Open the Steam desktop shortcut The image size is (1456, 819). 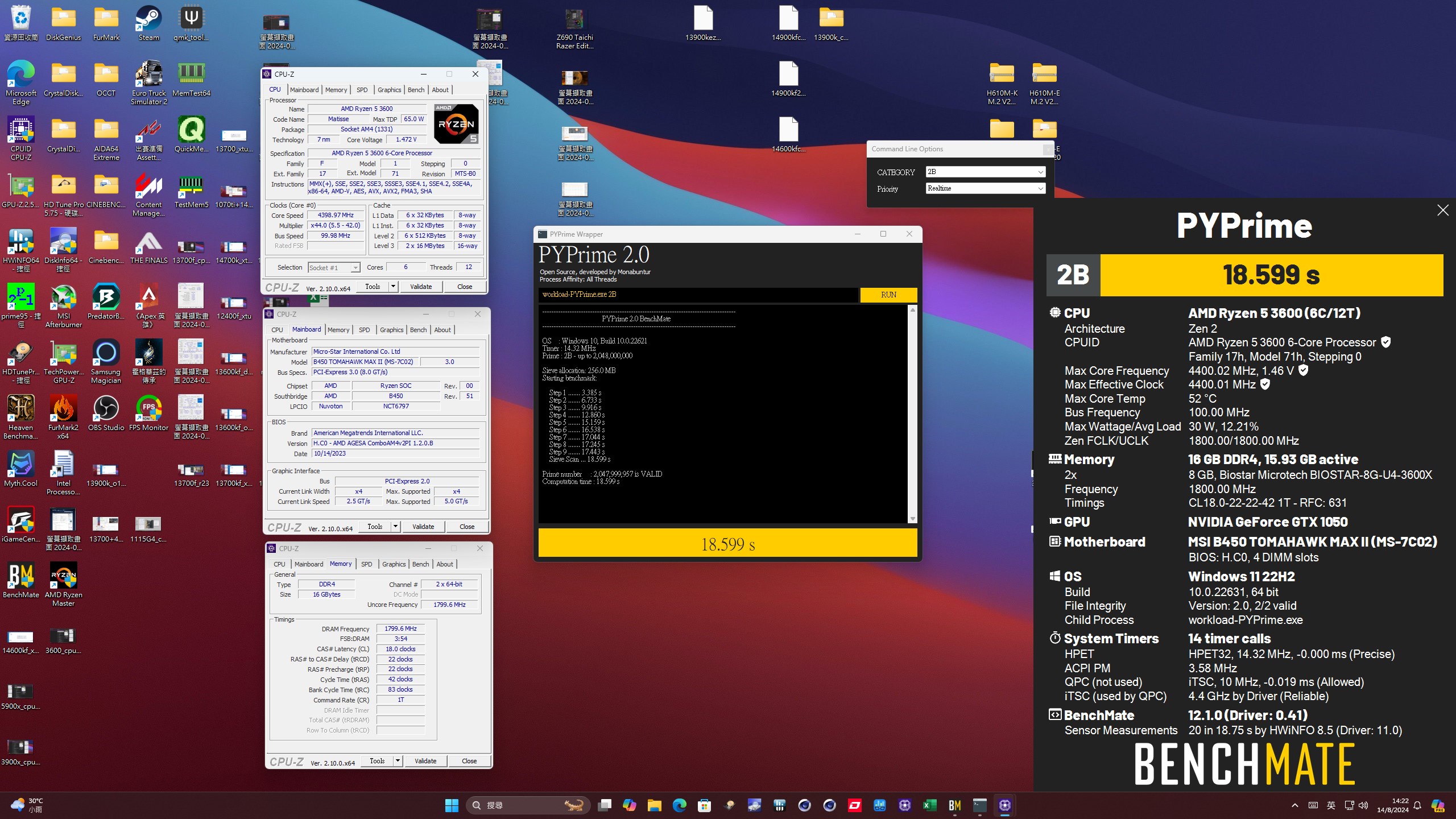(x=148, y=23)
